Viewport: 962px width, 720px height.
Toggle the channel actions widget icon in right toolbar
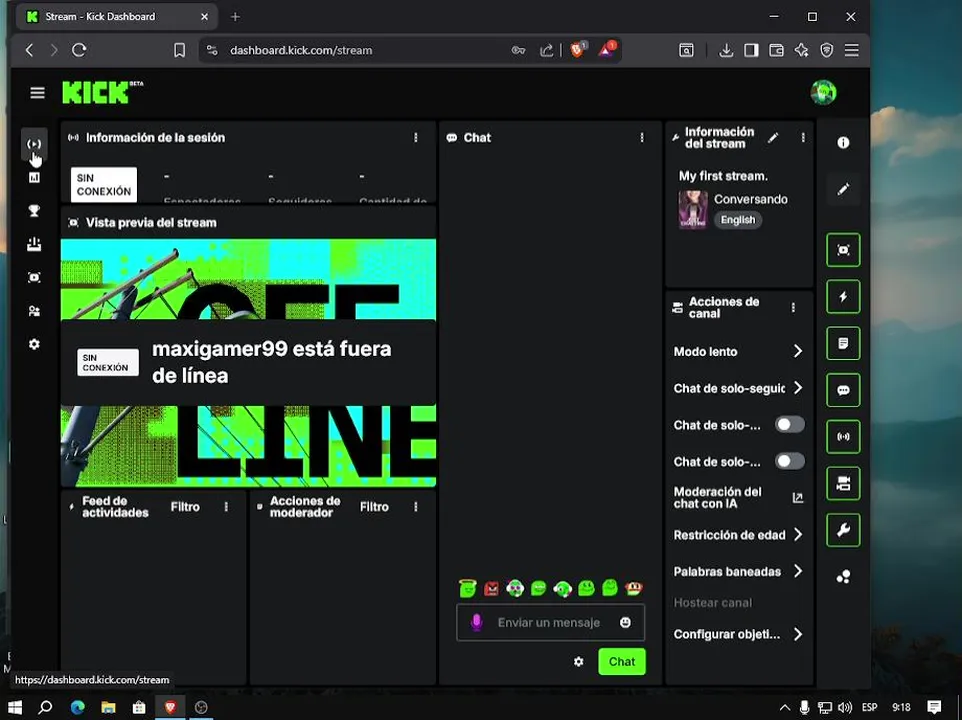[x=843, y=483]
